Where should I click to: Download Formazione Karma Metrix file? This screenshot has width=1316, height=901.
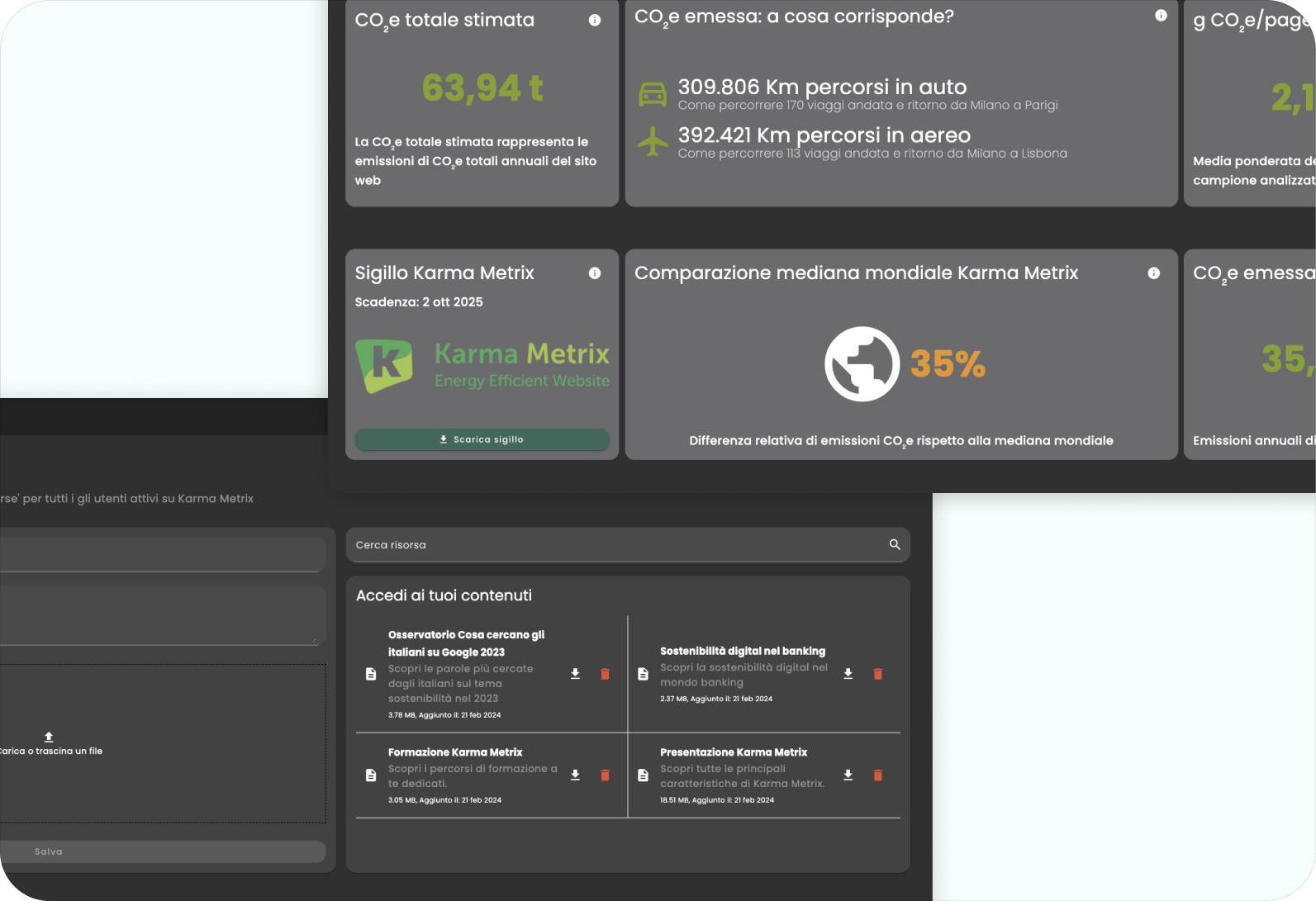[x=575, y=775]
